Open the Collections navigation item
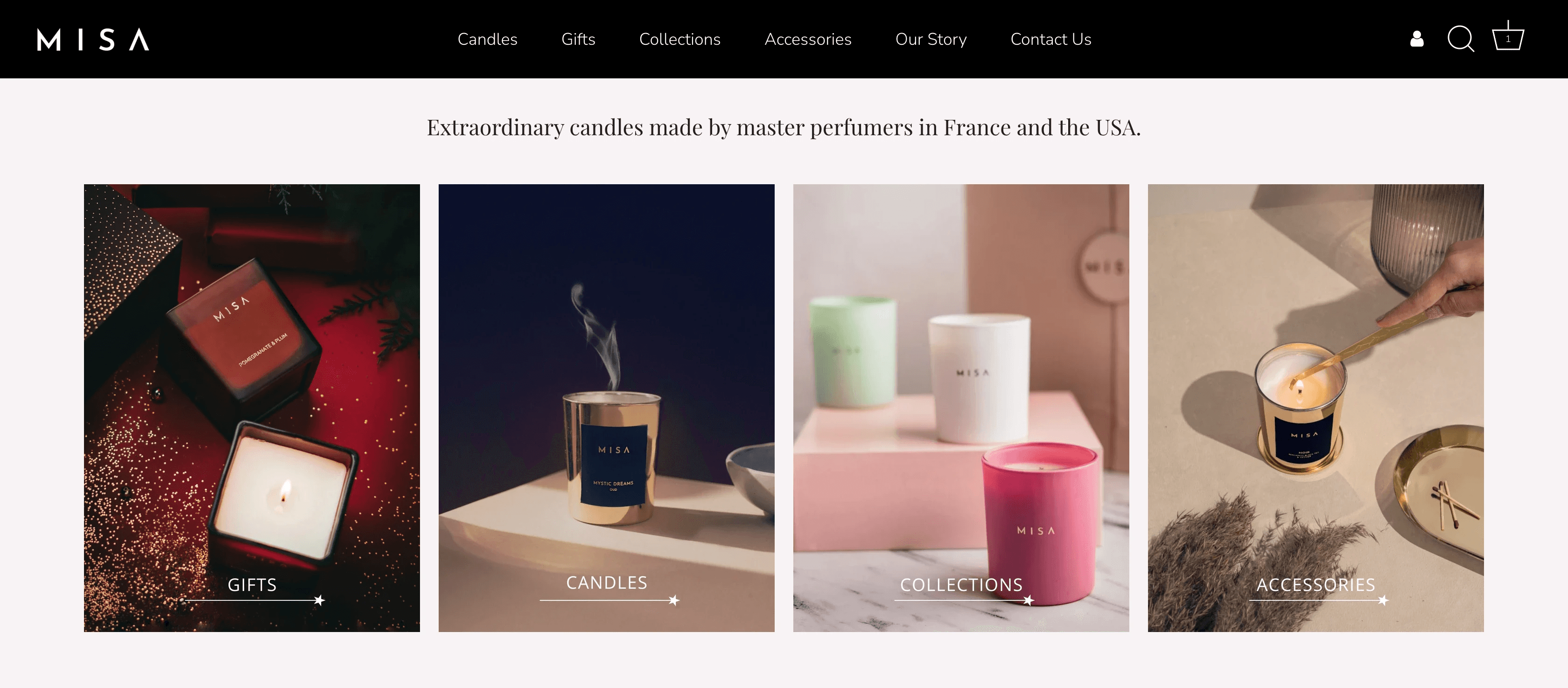The width and height of the screenshot is (1568, 688). 679,40
